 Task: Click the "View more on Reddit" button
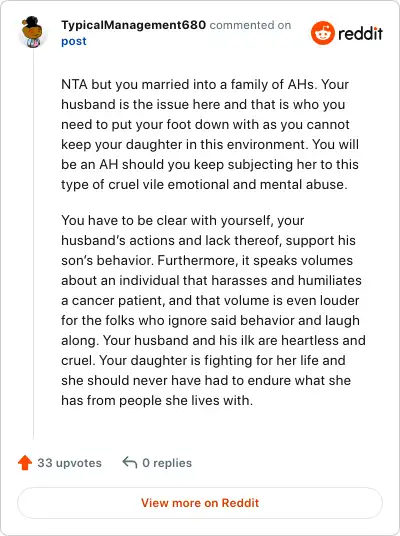(x=200, y=503)
